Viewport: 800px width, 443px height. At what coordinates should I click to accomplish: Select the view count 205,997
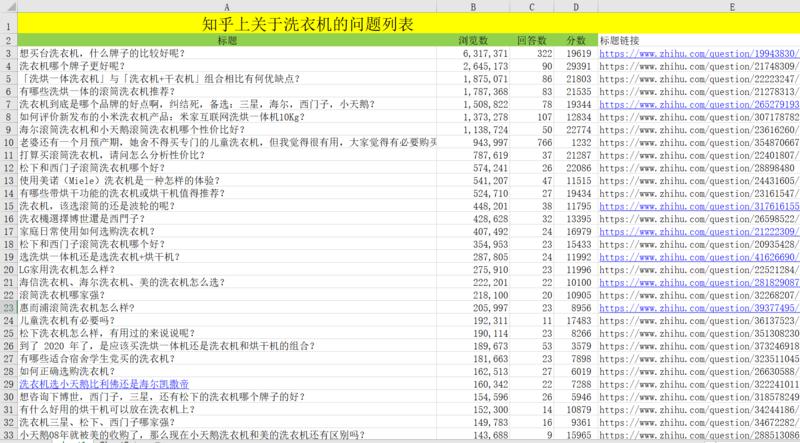tap(473, 308)
